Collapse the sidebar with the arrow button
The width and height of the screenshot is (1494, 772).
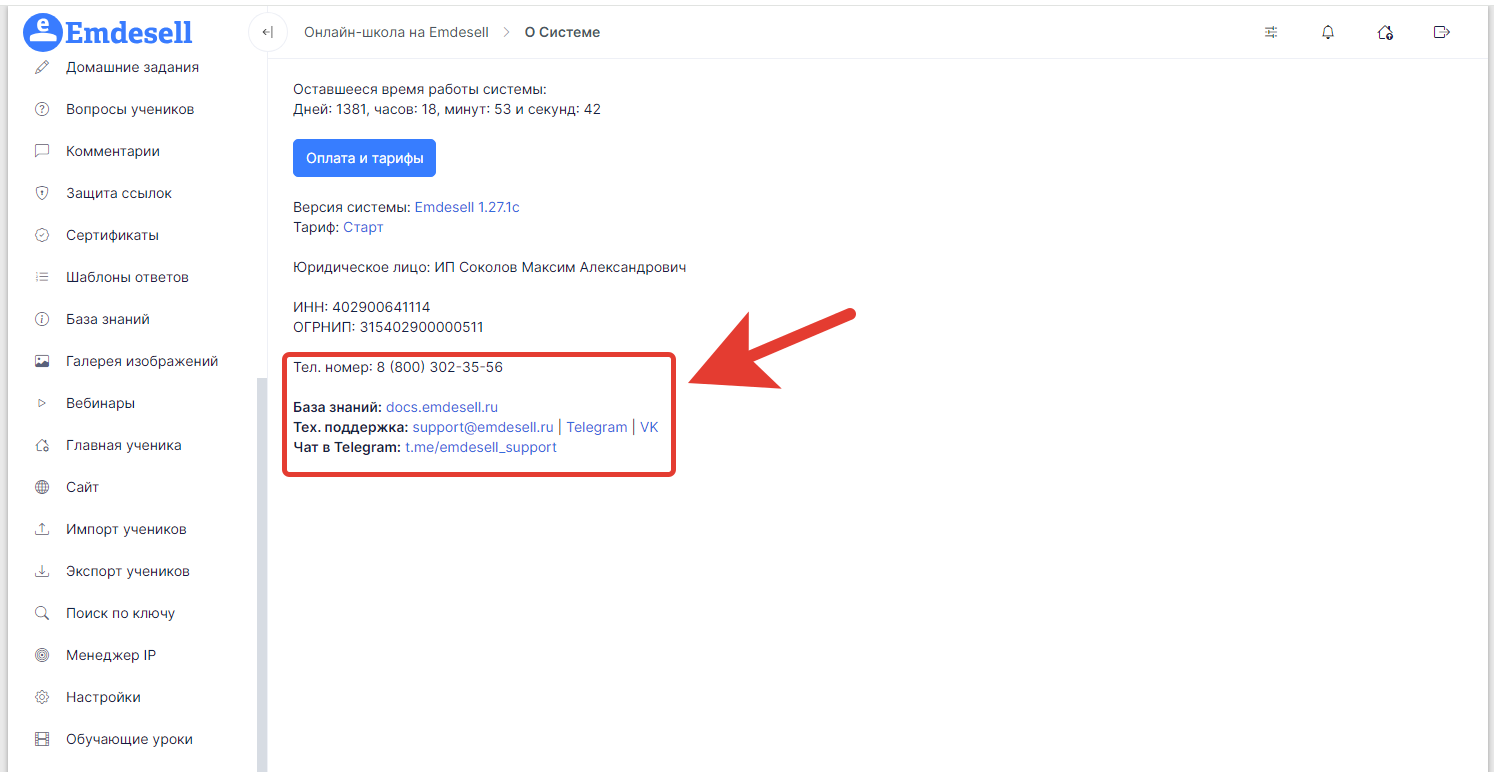(267, 32)
